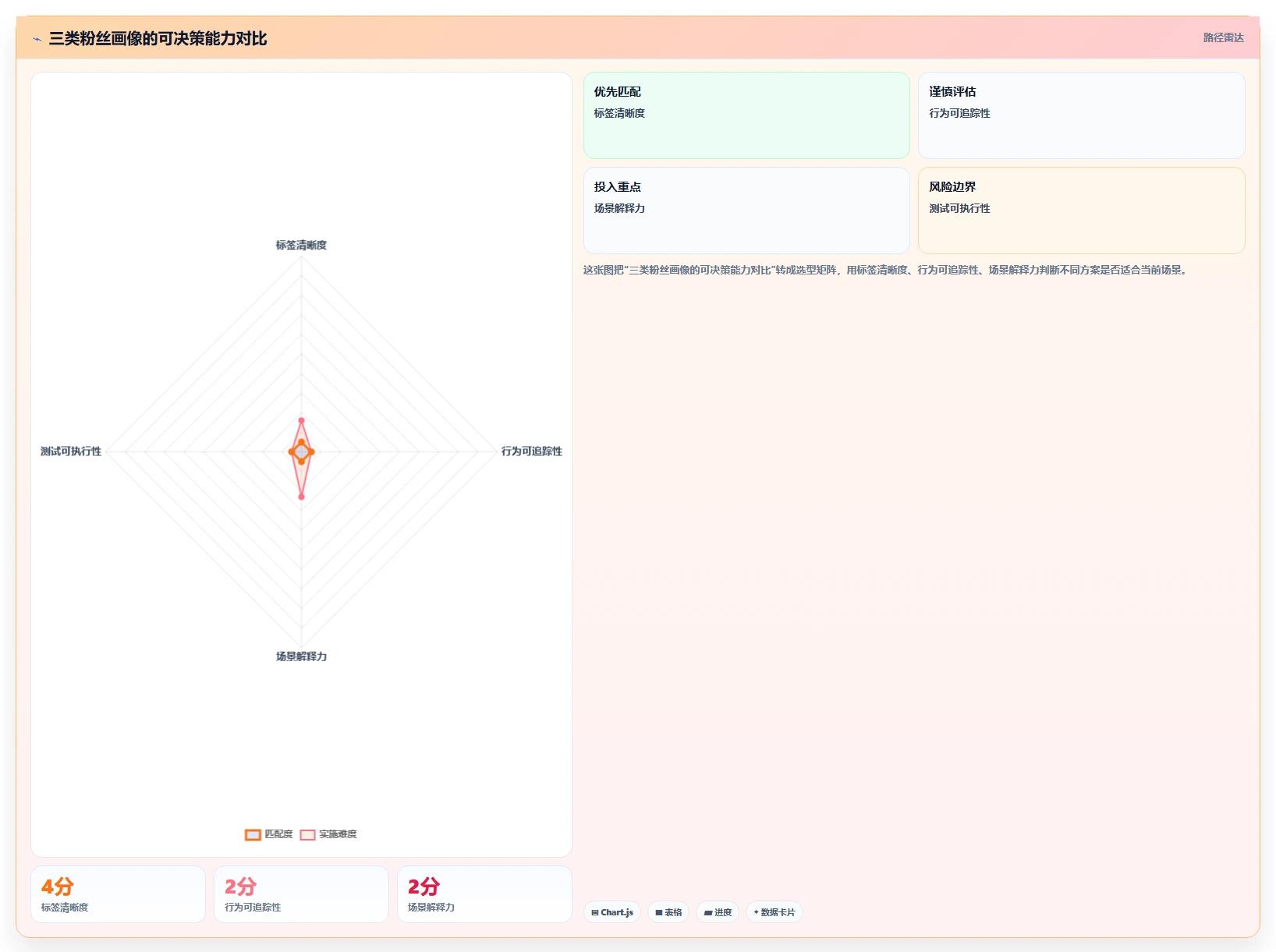The height and width of the screenshot is (952, 1276).
Task: Click the 2分 场景解释力 score card
Action: pyautogui.click(x=484, y=894)
